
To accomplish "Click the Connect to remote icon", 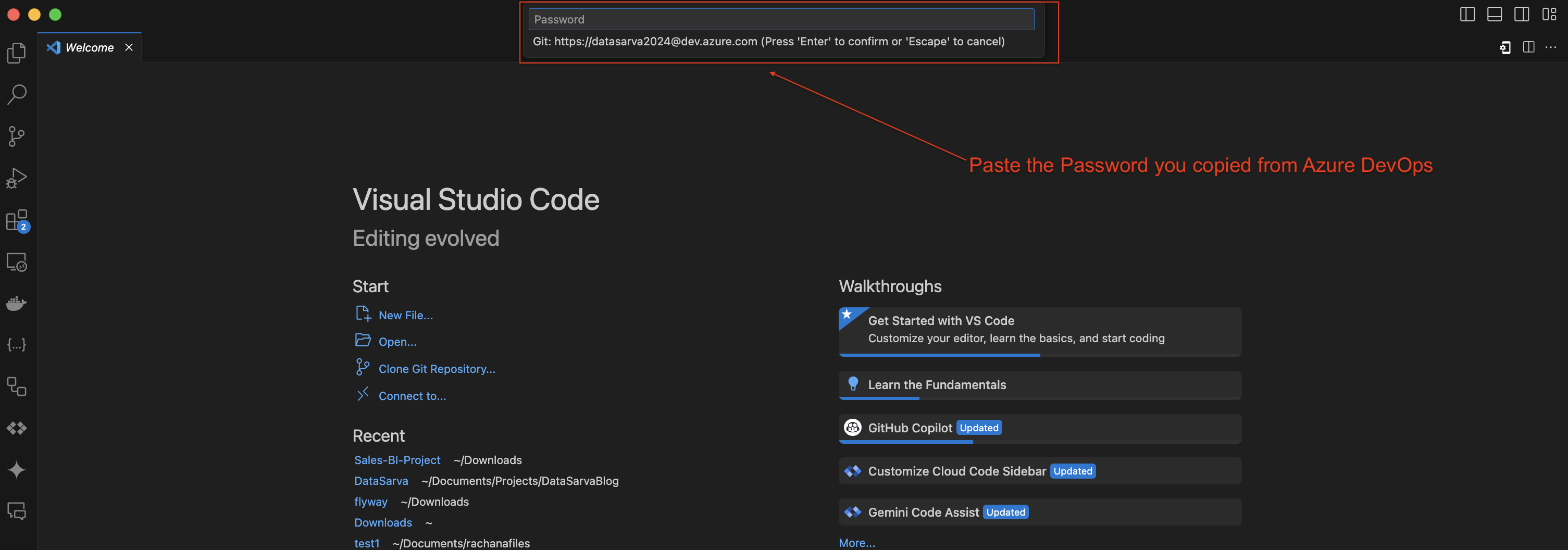I will pyautogui.click(x=363, y=394).
